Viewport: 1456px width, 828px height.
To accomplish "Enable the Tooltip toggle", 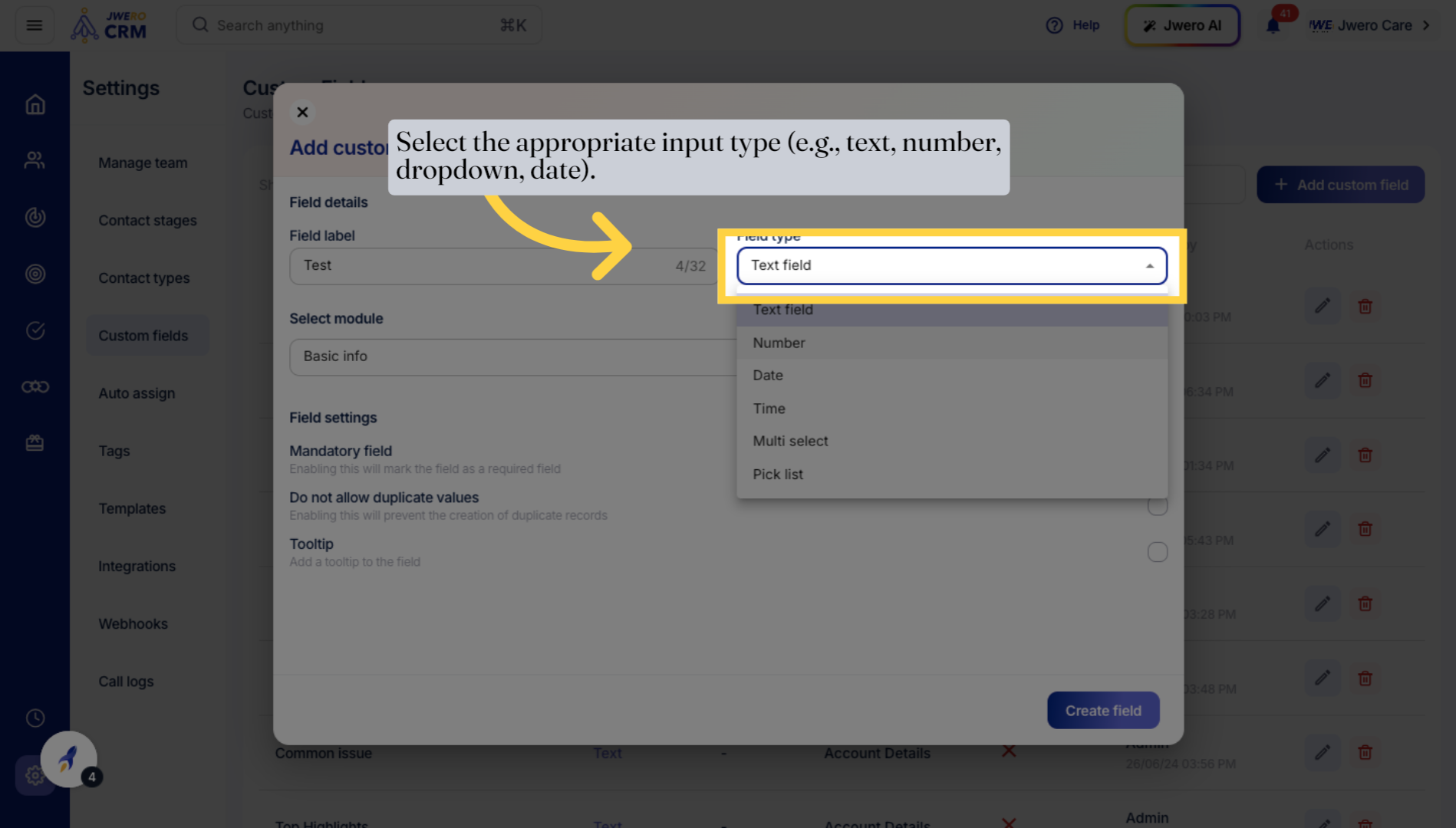I will pyautogui.click(x=1157, y=551).
